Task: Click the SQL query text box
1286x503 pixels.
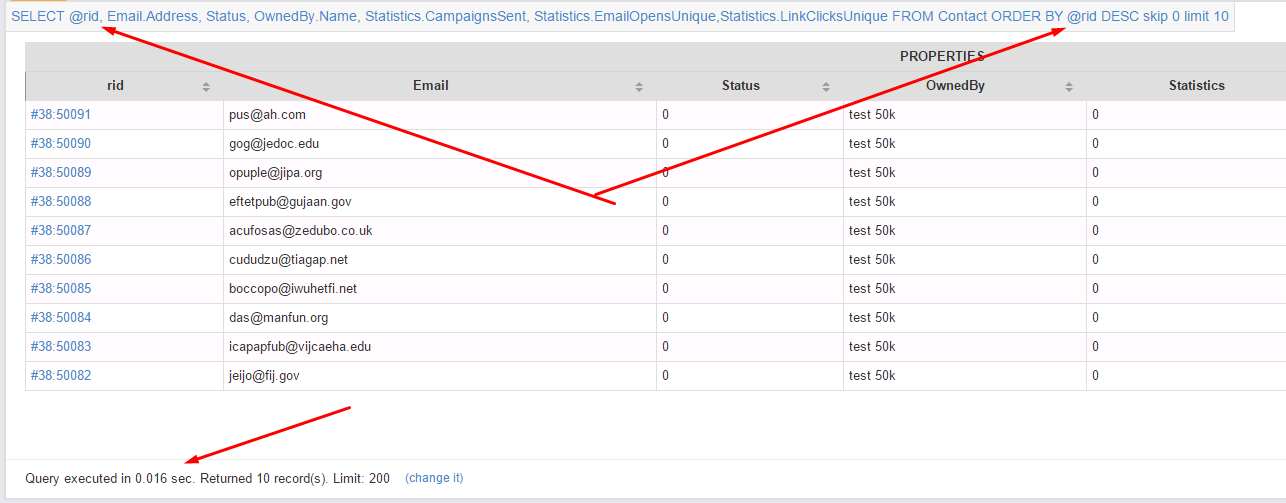Action: click(x=620, y=17)
